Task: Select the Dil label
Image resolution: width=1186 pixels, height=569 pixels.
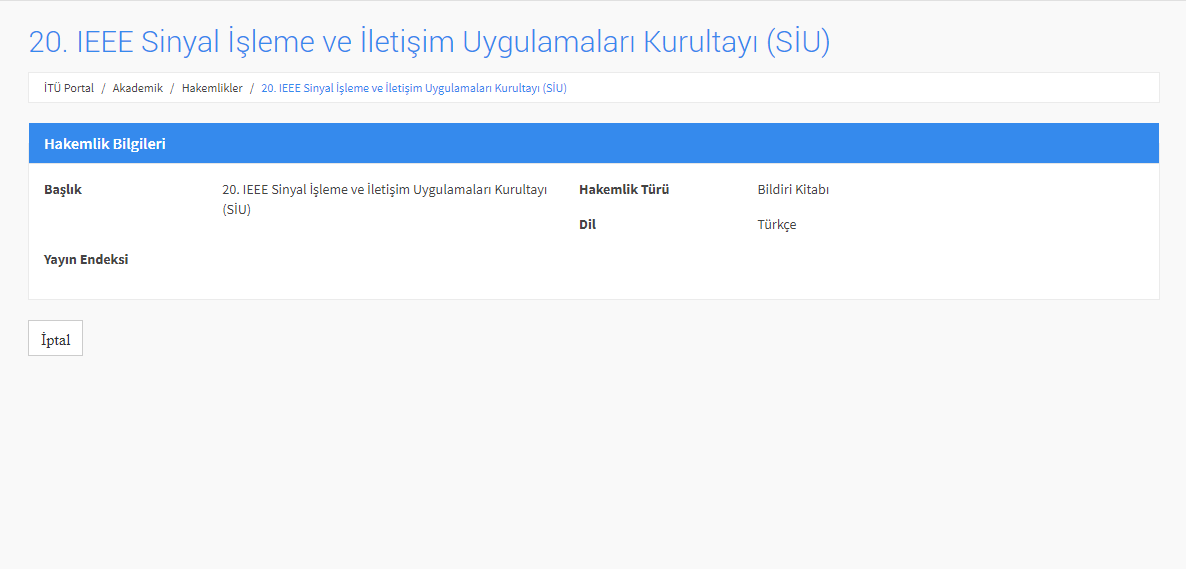Action: 588,225
